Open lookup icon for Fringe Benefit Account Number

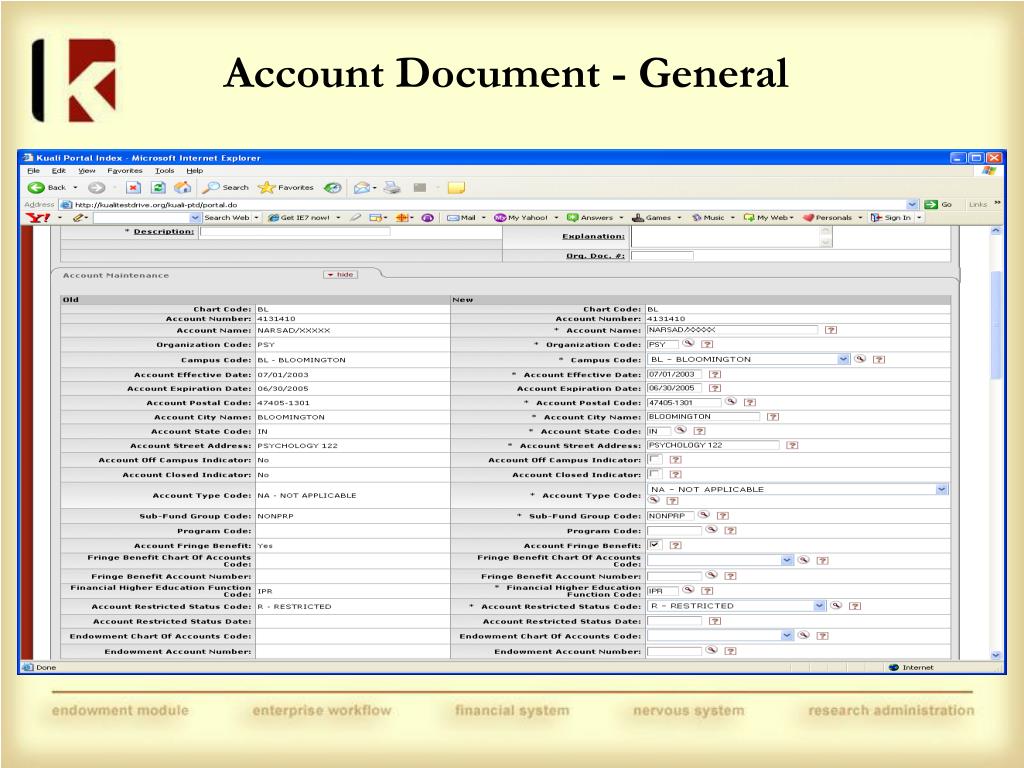(712, 575)
